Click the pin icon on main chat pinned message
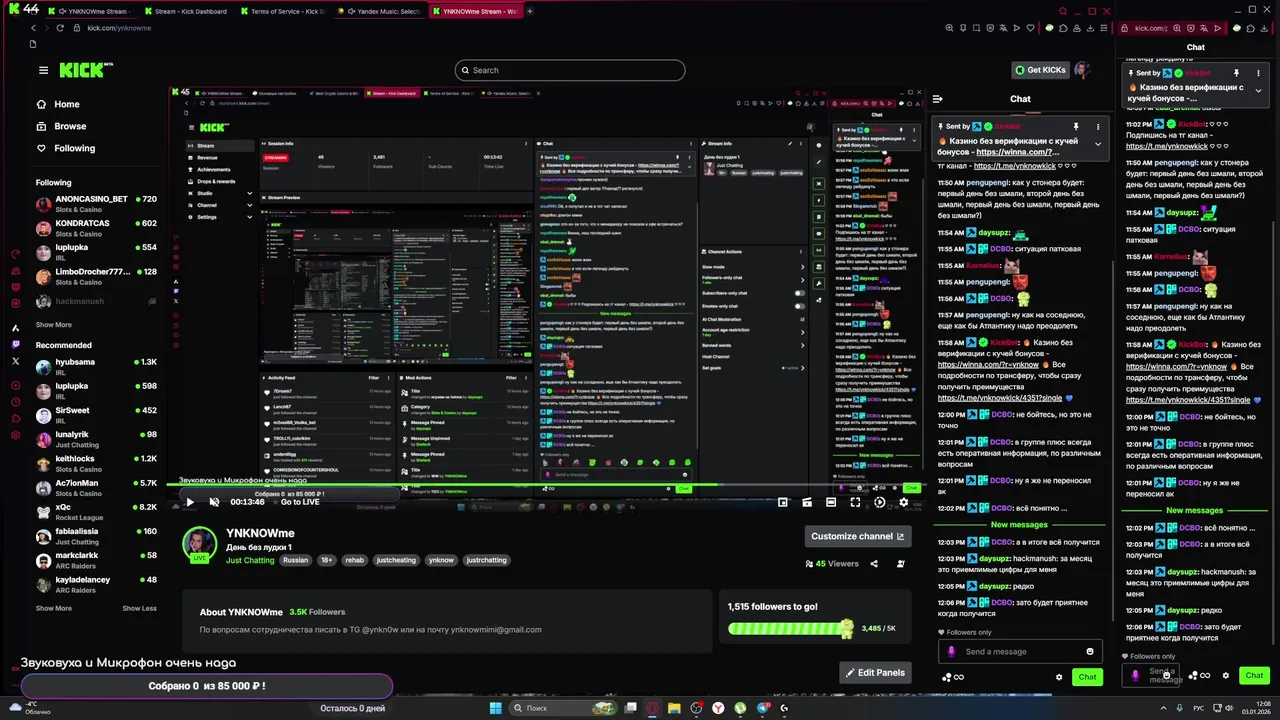The image size is (1280, 720). 1076,127
